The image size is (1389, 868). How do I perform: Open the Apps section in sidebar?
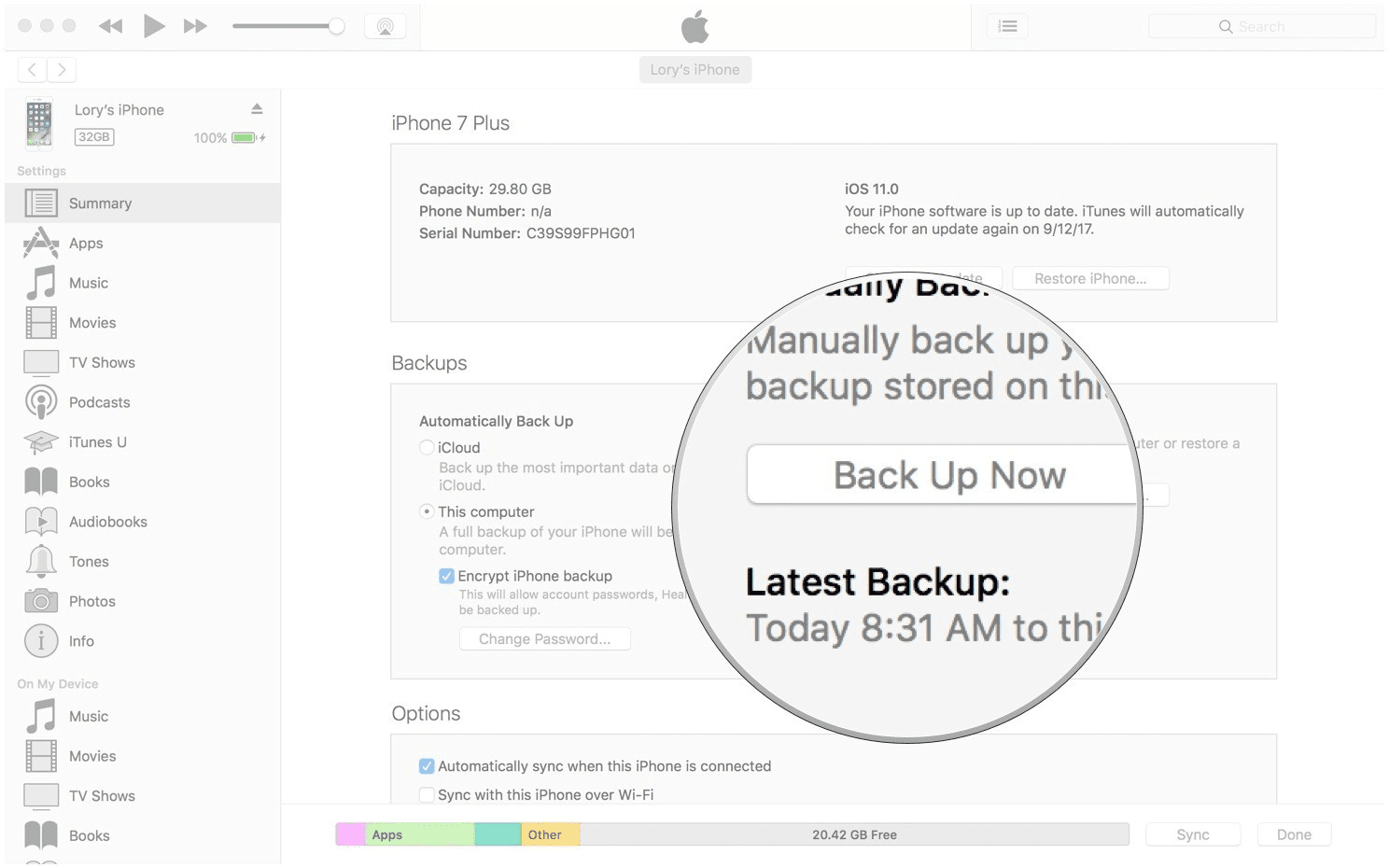tap(86, 244)
